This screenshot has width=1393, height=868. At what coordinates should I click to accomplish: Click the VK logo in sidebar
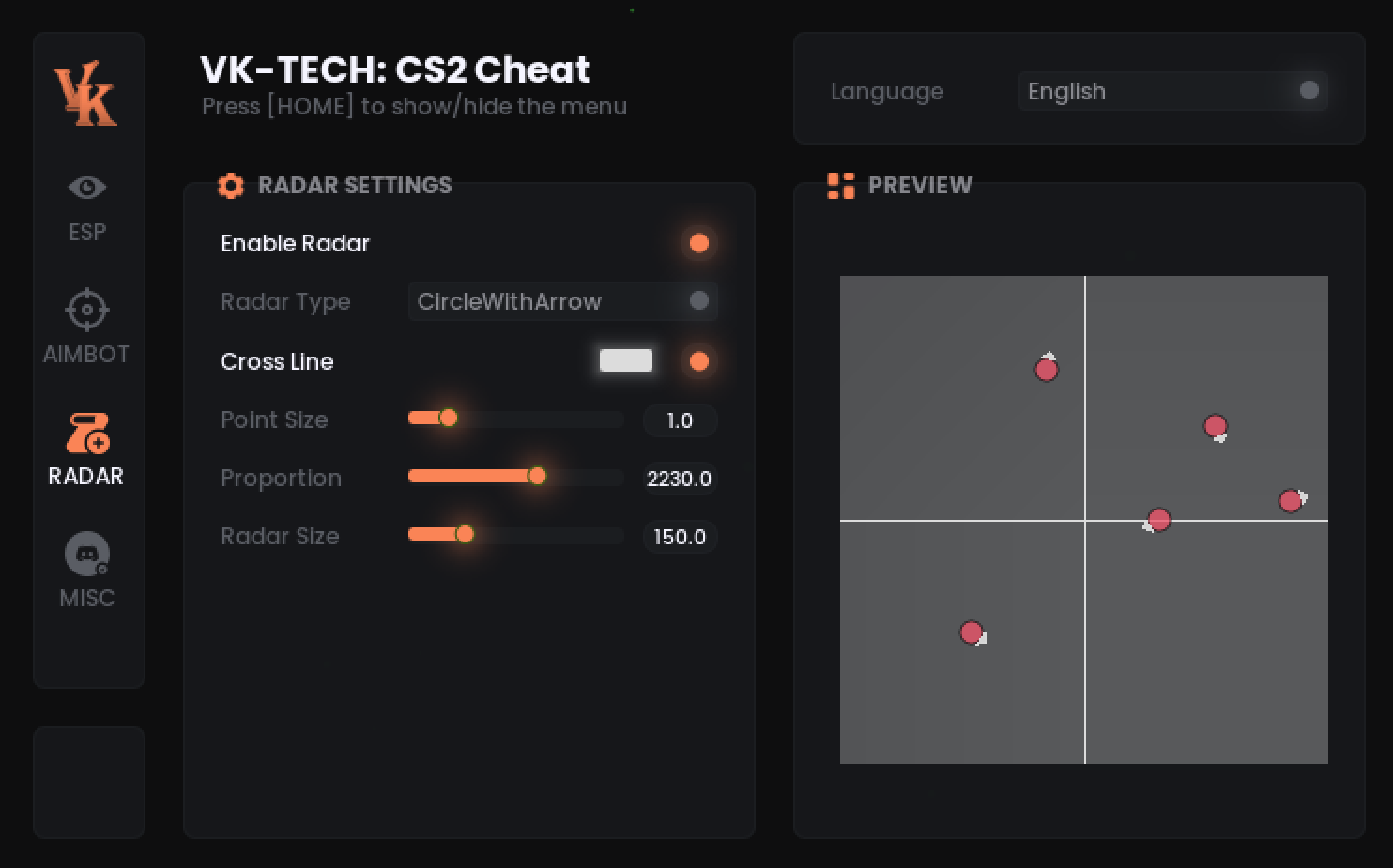point(85,94)
